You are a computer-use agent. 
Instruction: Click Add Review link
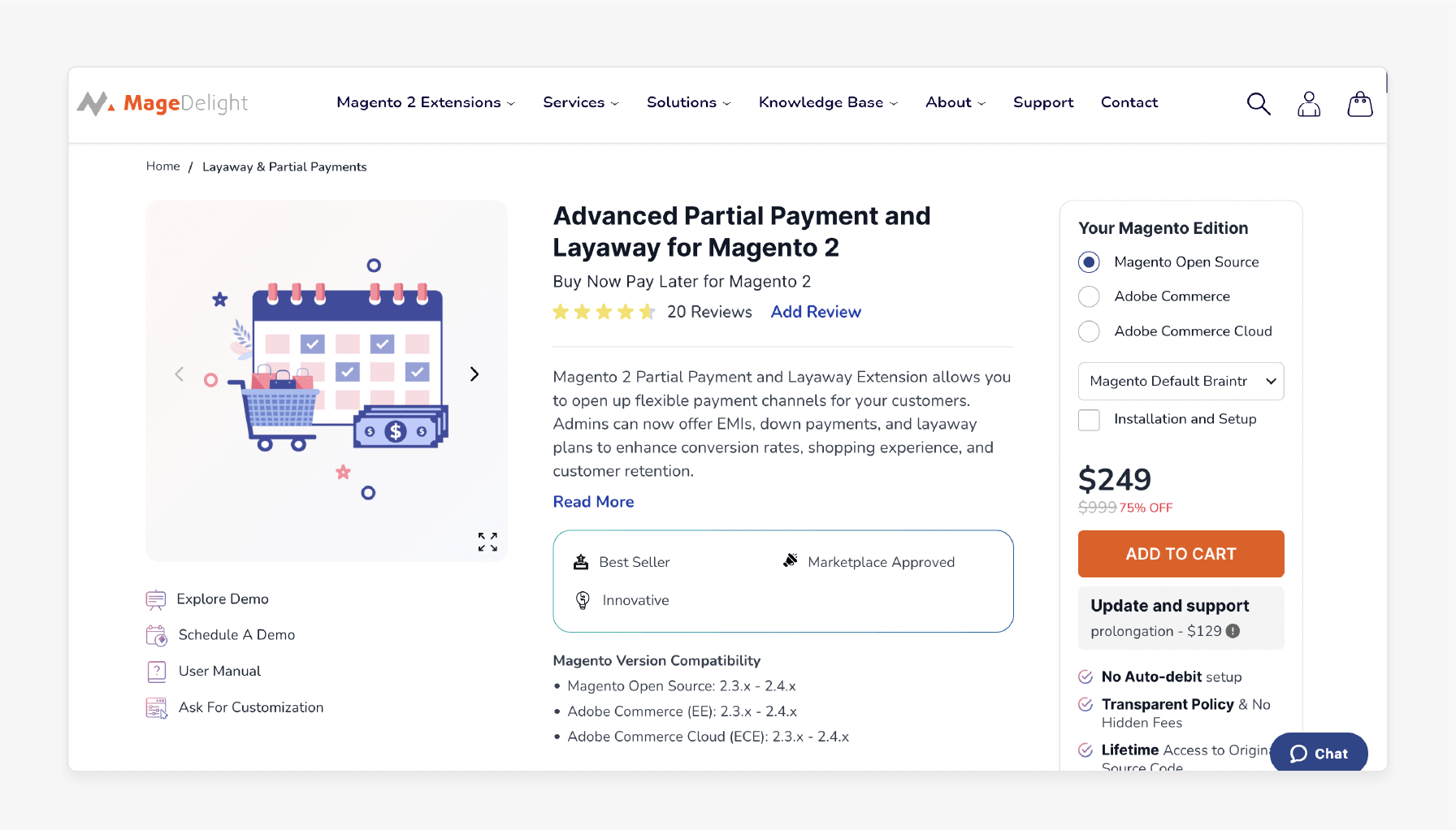(x=816, y=312)
